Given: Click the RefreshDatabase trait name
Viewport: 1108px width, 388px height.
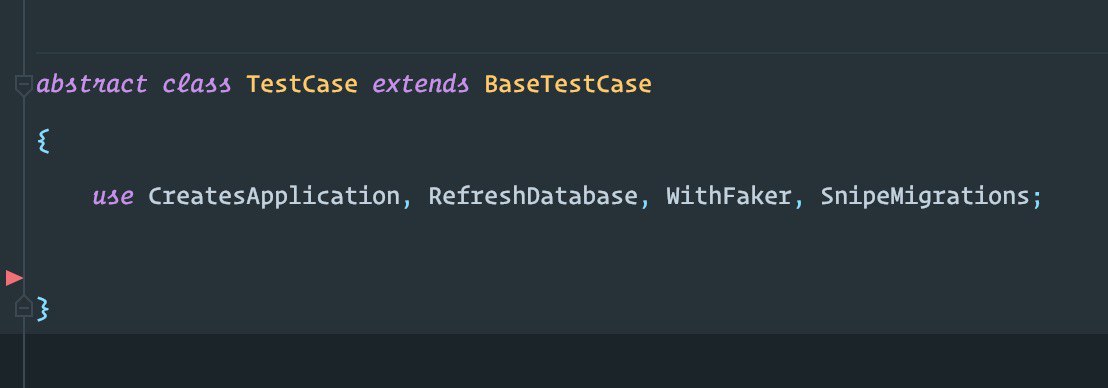Looking at the screenshot, I should (533, 196).
